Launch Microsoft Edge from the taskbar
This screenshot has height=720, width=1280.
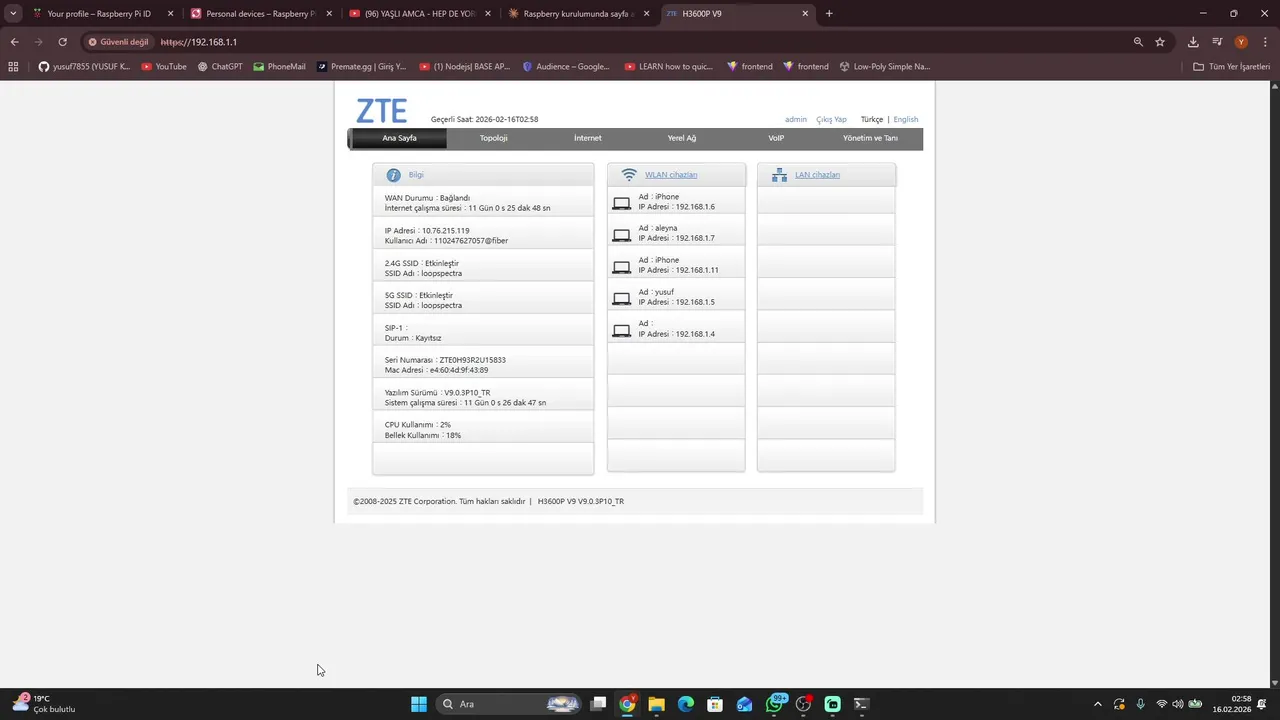pyautogui.click(x=686, y=704)
